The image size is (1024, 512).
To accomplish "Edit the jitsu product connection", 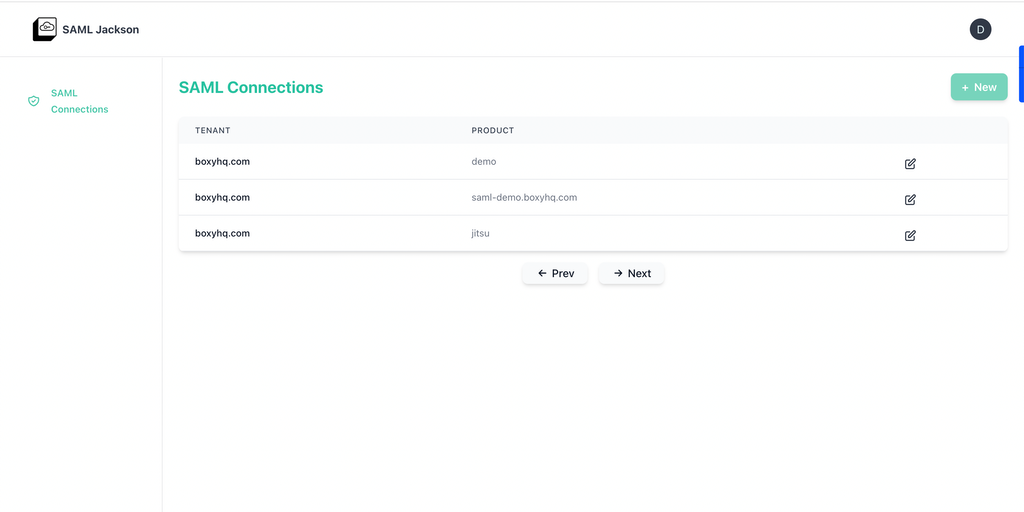I will pyautogui.click(x=910, y=235).
